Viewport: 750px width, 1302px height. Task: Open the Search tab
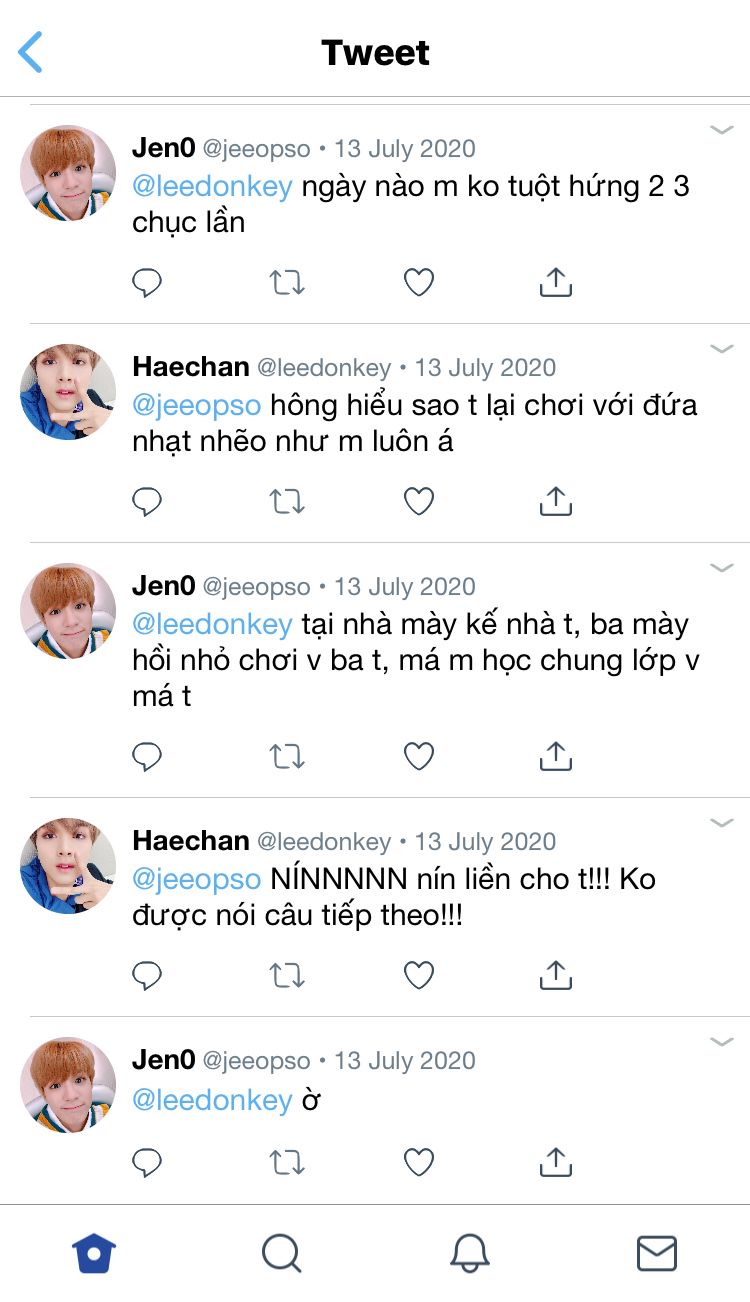pyautogui.click(x=281, y=1253)
